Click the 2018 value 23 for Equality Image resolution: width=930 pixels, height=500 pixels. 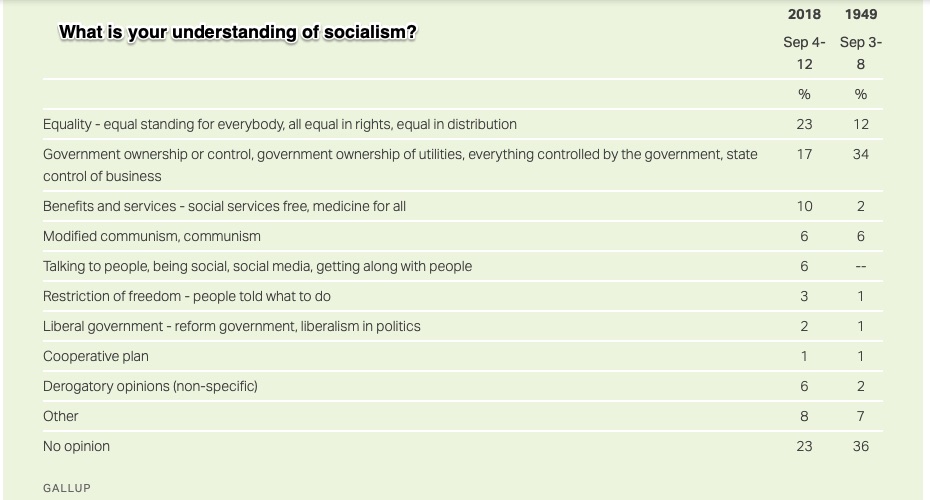point(804,125)
